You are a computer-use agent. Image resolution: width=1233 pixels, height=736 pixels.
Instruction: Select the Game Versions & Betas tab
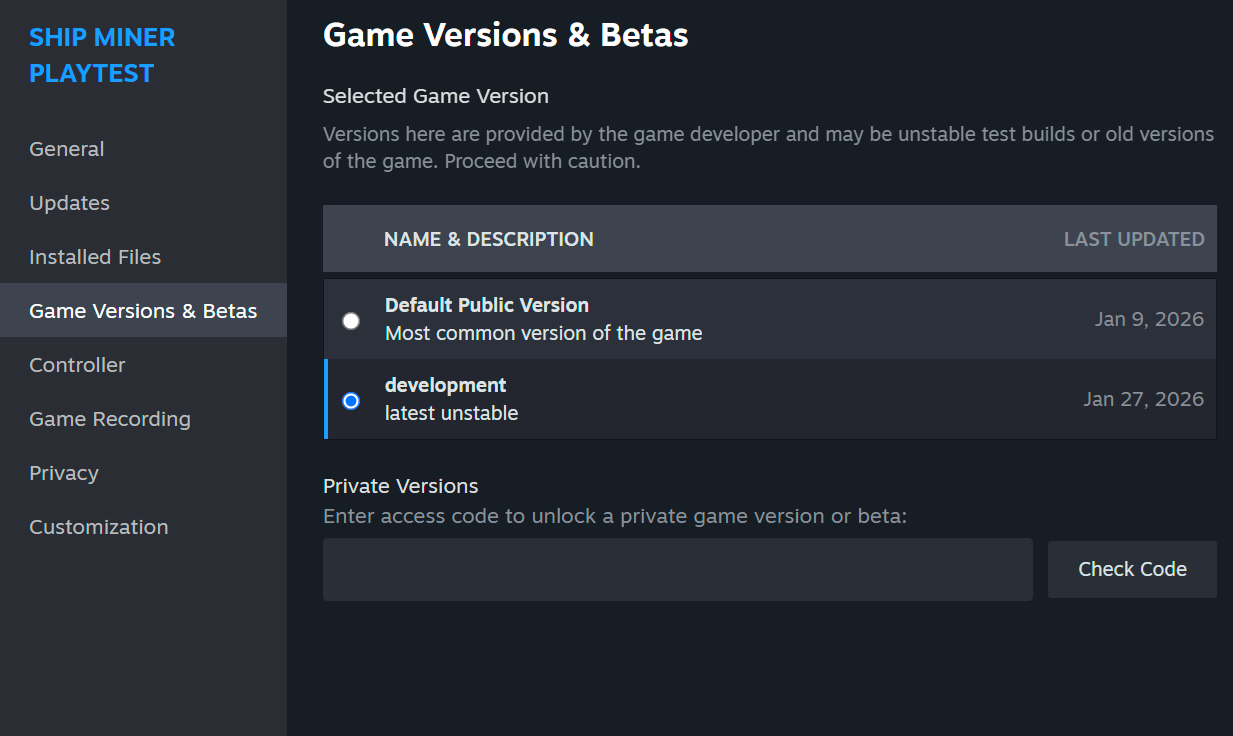[x=143, y=311]
